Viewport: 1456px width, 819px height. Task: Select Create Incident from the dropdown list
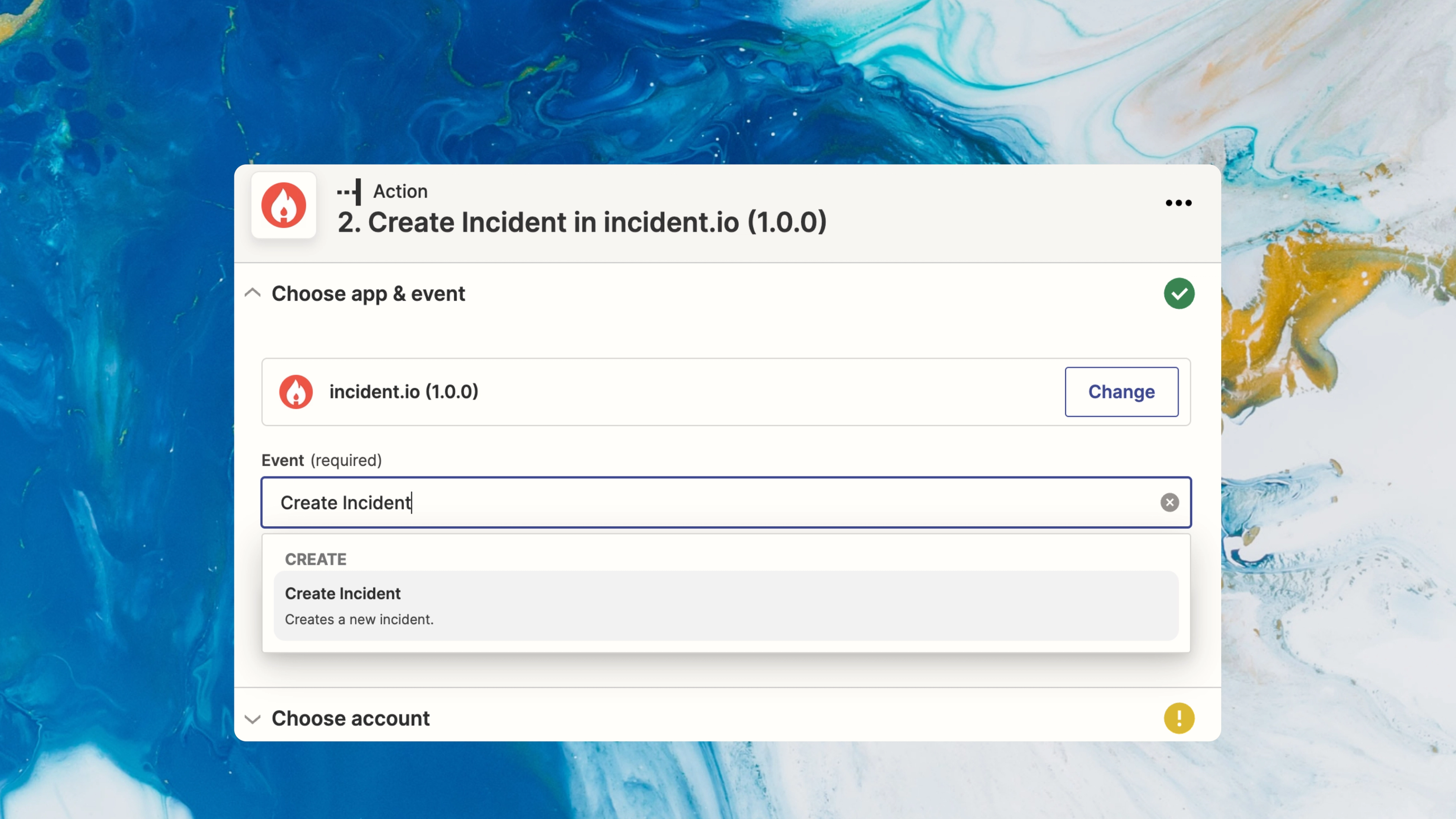click(726, 606)
